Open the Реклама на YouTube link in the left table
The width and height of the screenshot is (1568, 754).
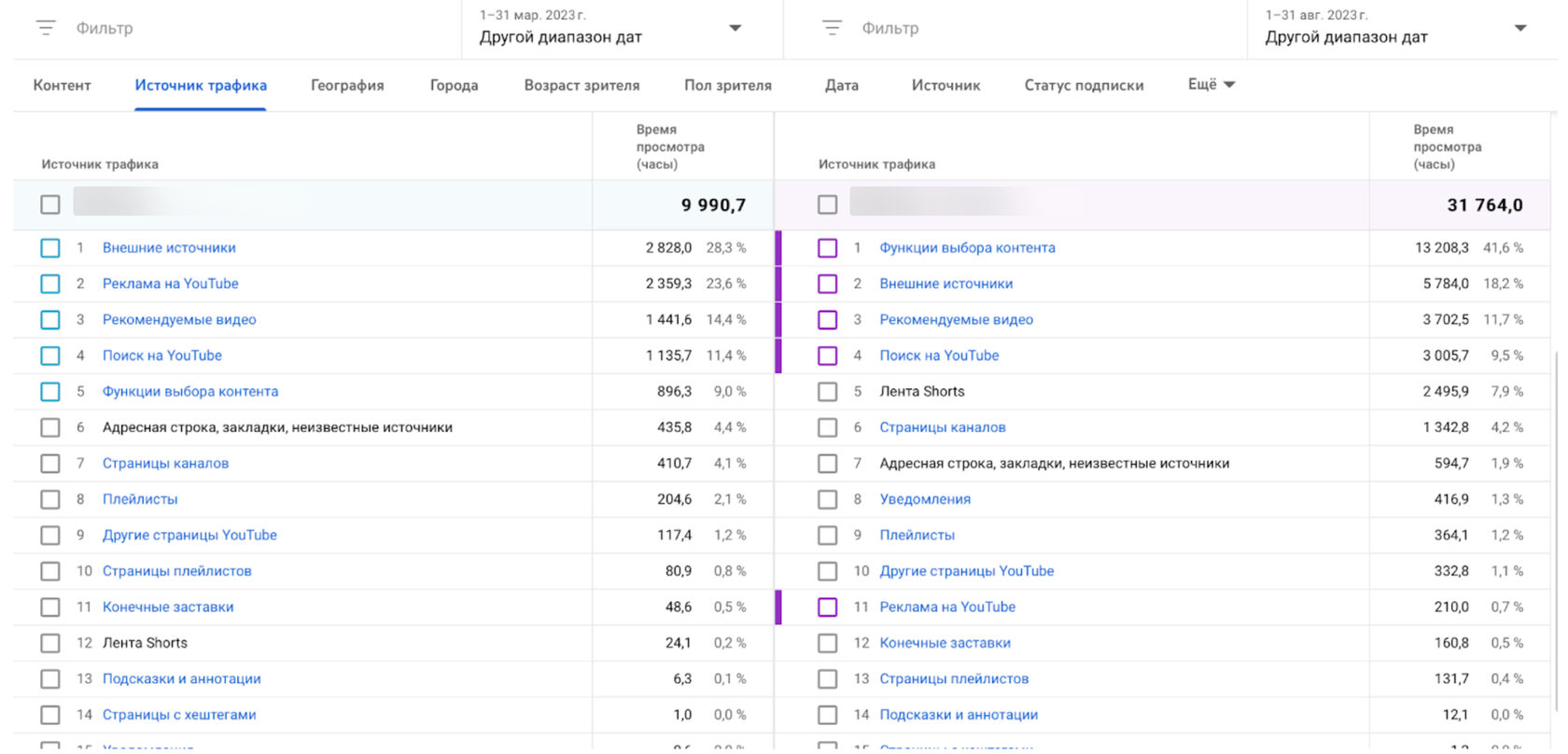pos(170,284)
